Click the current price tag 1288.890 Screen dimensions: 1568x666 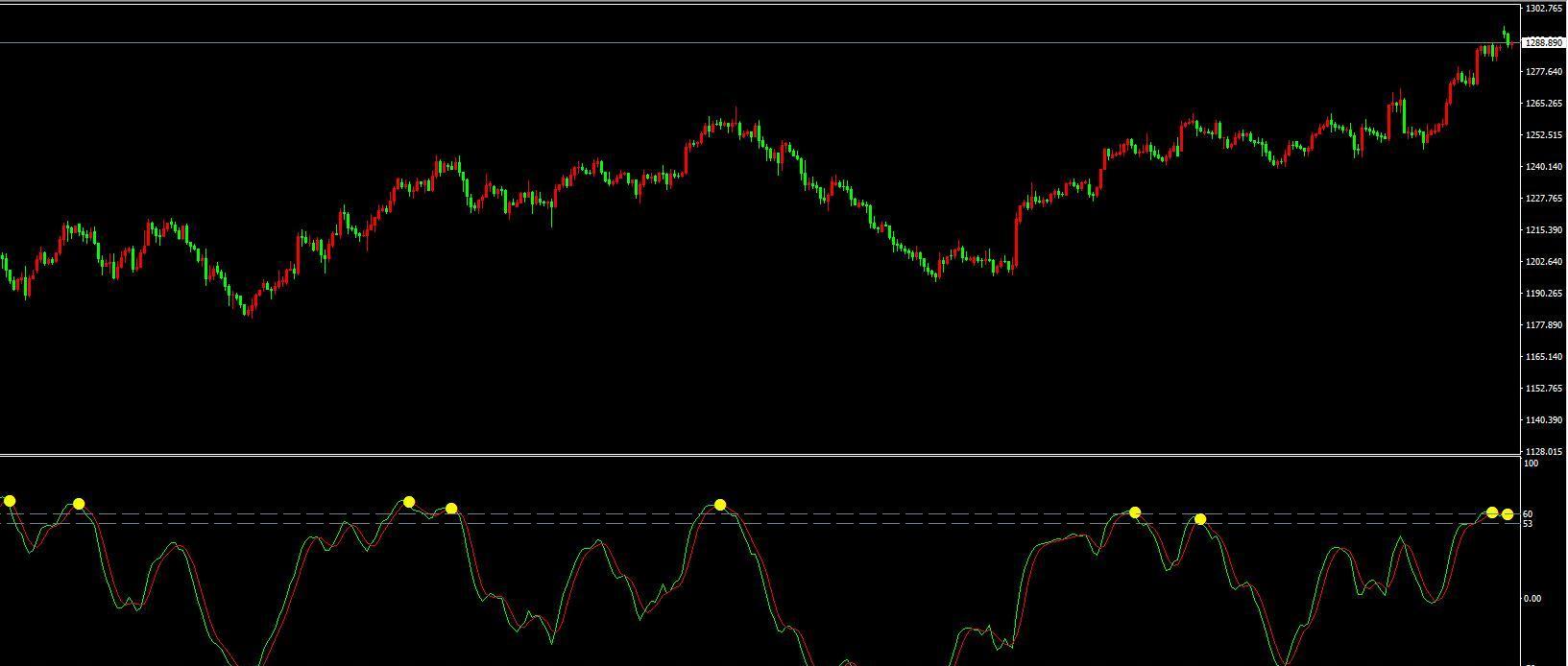tap(1543, 42)
